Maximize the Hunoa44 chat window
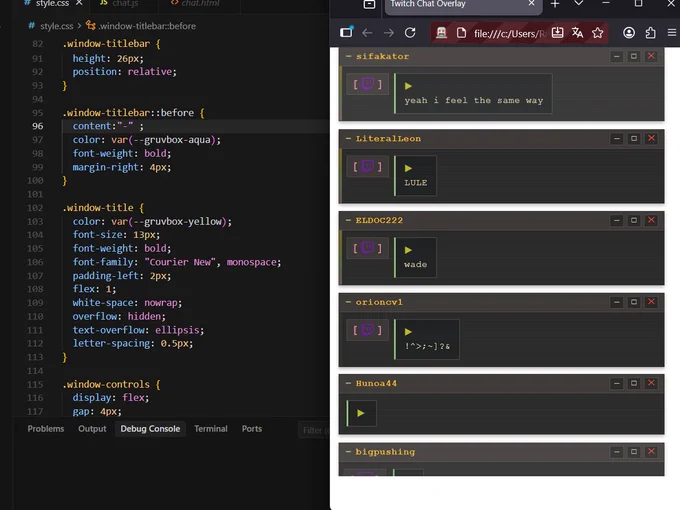 coord(634,383)
